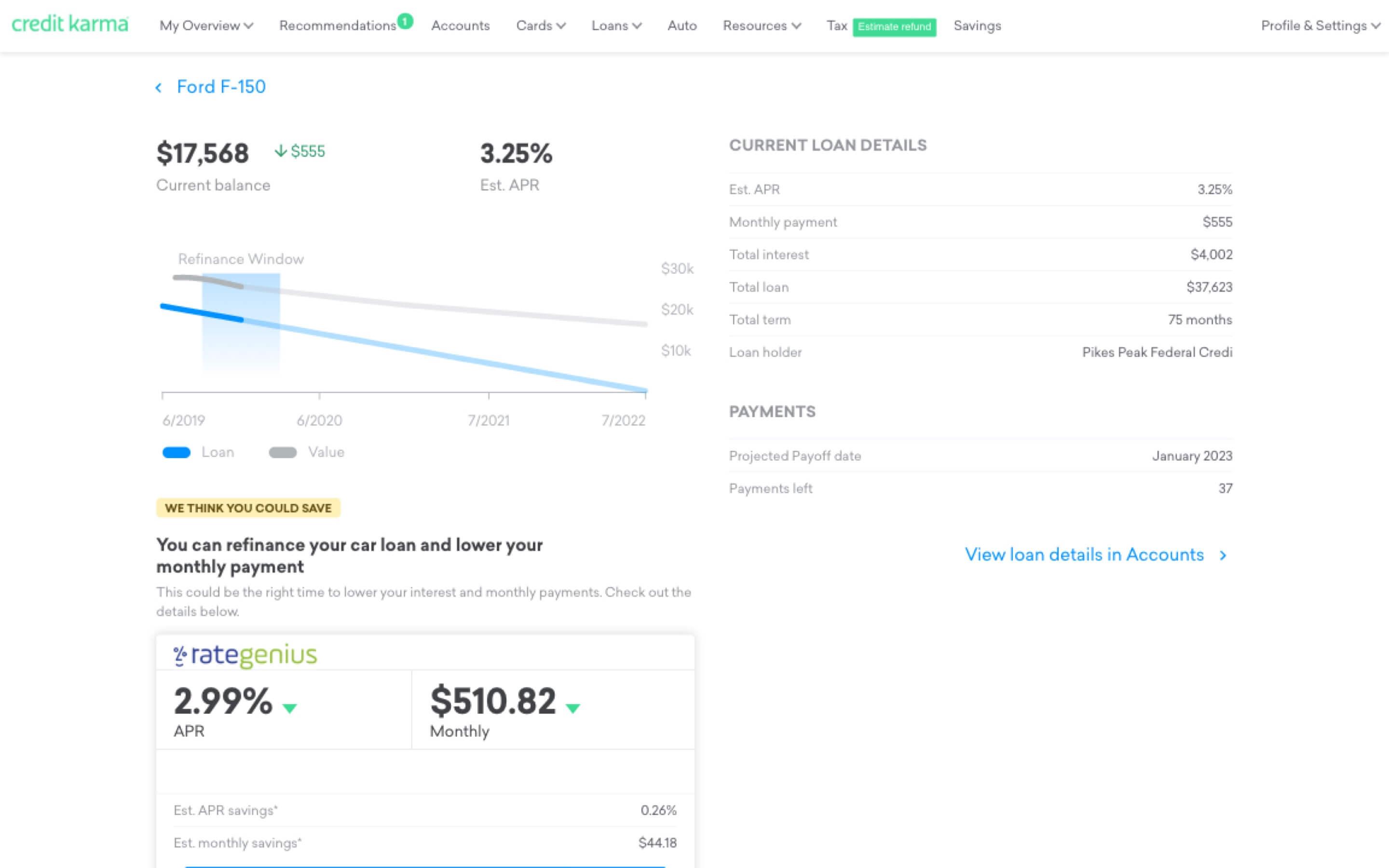Viewport: 1389px width, 868px height.
Task: Click the Pikes Peak Federal Credi loan holder
Action: 1157,353
